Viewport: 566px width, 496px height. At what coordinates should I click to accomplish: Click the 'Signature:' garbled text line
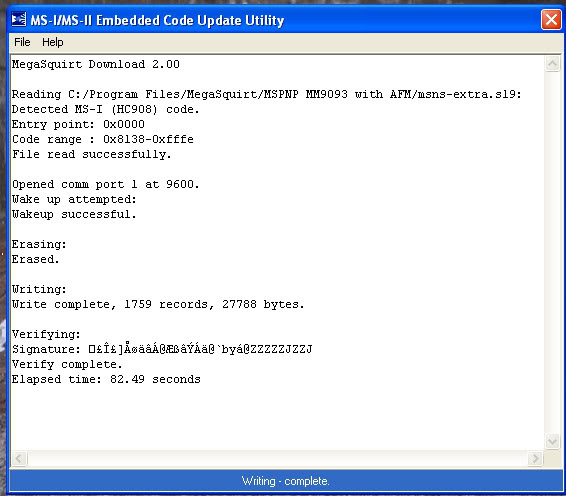[x=162, y=349]
